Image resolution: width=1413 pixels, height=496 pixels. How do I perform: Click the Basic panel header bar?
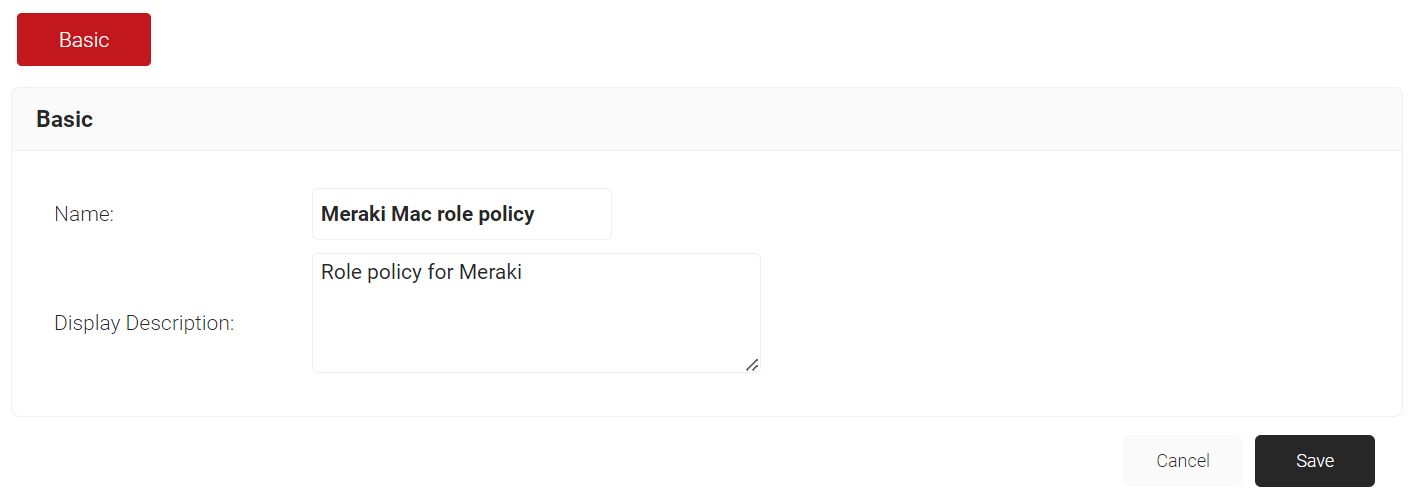706,119
